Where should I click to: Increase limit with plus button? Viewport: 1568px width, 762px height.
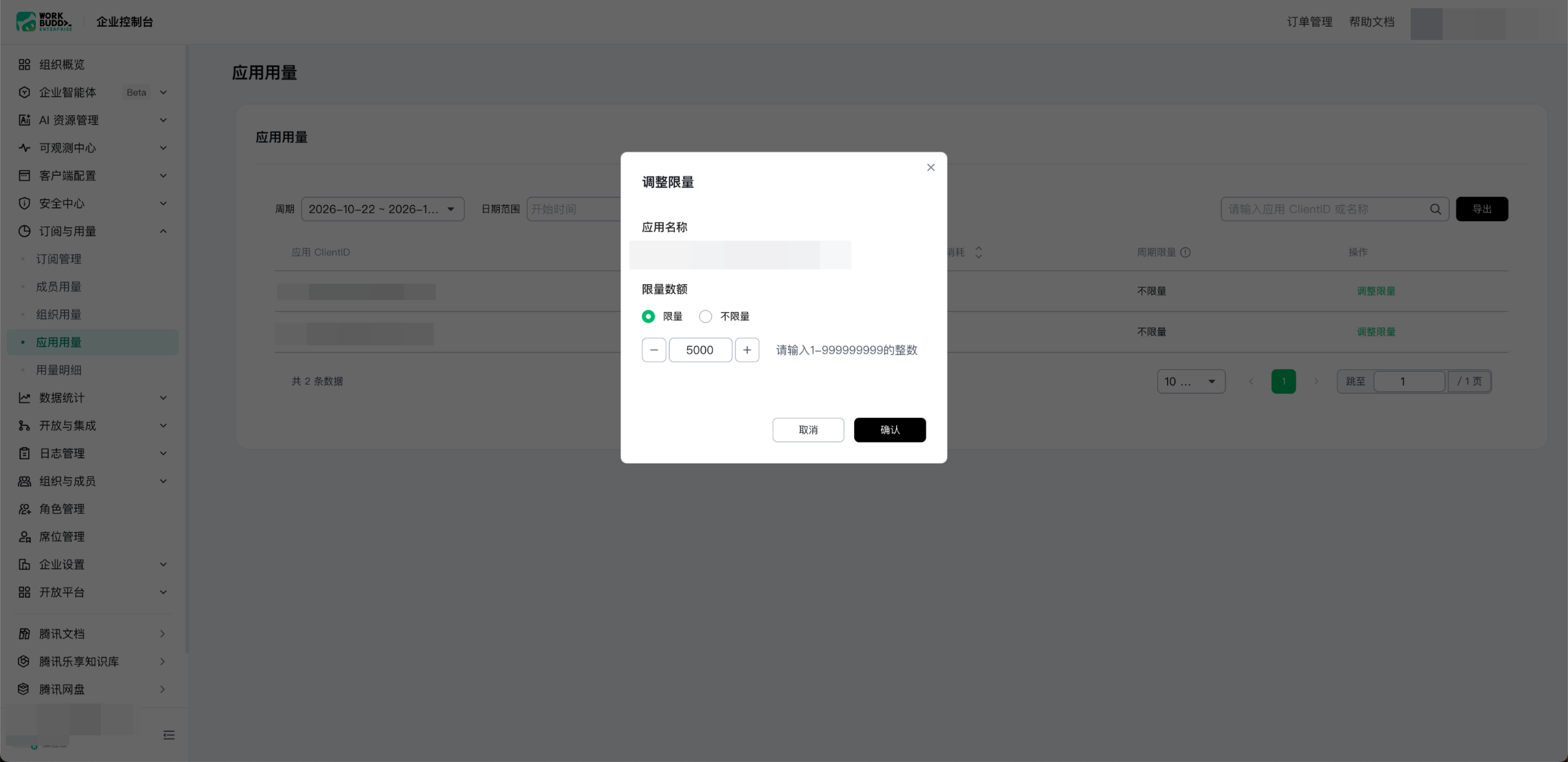point(747,350)
